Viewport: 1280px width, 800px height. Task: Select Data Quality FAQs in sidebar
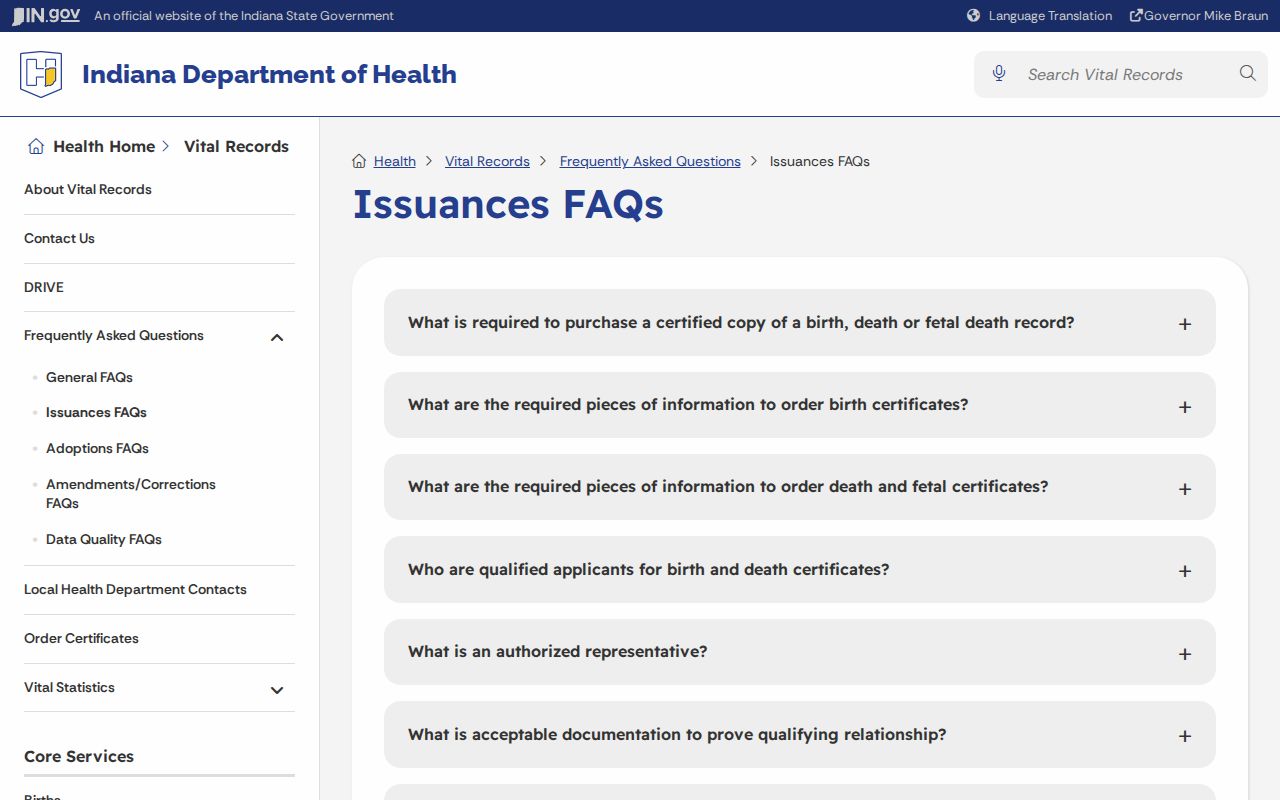click(104, 539)
